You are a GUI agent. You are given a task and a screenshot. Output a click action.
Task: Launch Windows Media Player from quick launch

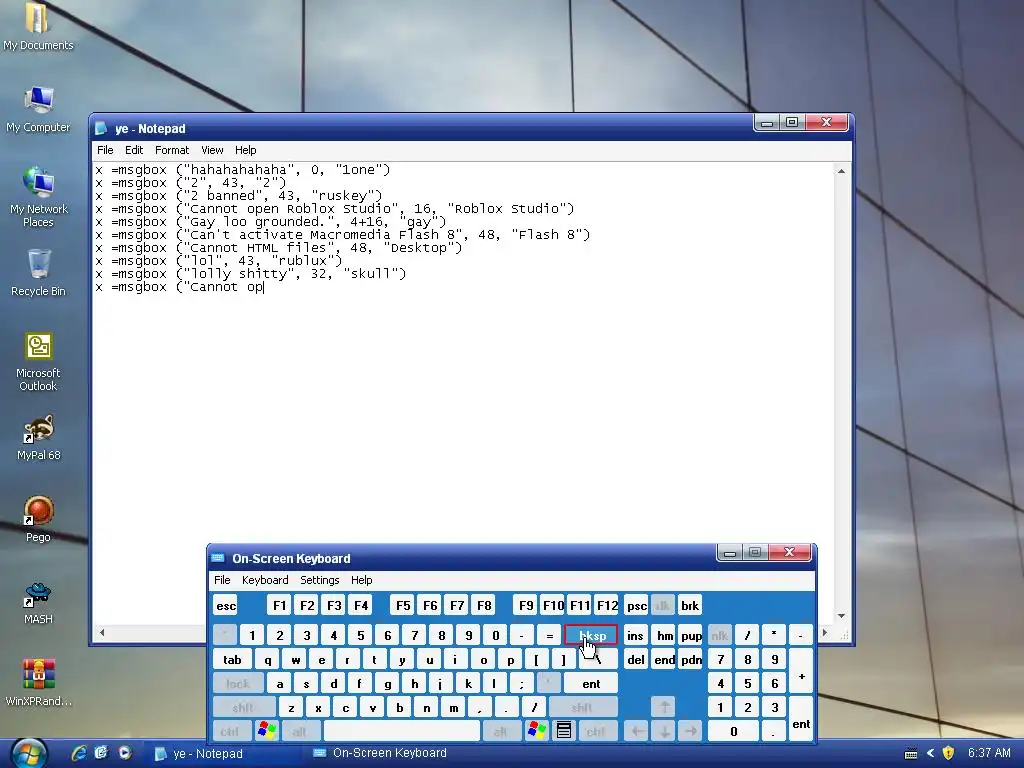point(125,753)
